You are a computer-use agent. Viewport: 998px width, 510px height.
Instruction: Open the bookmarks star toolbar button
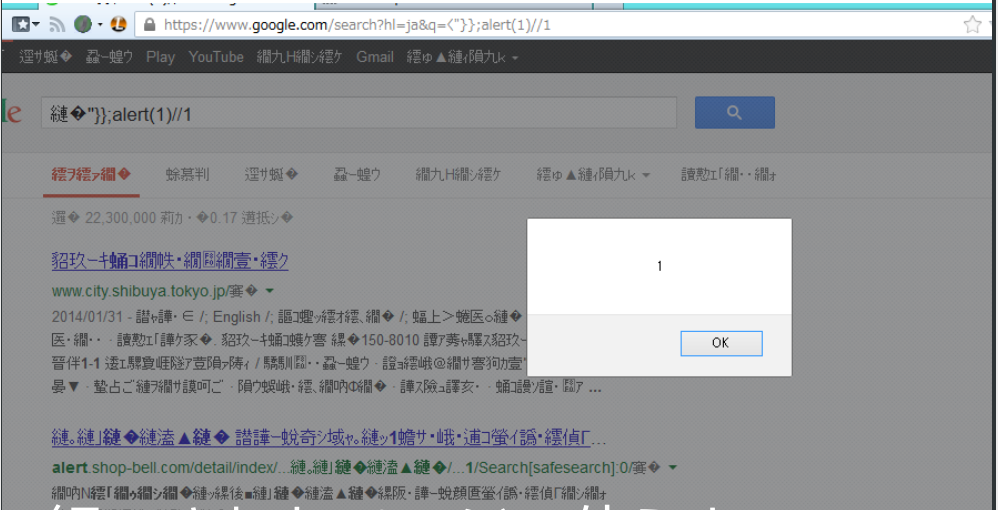[x=21, y=25]
